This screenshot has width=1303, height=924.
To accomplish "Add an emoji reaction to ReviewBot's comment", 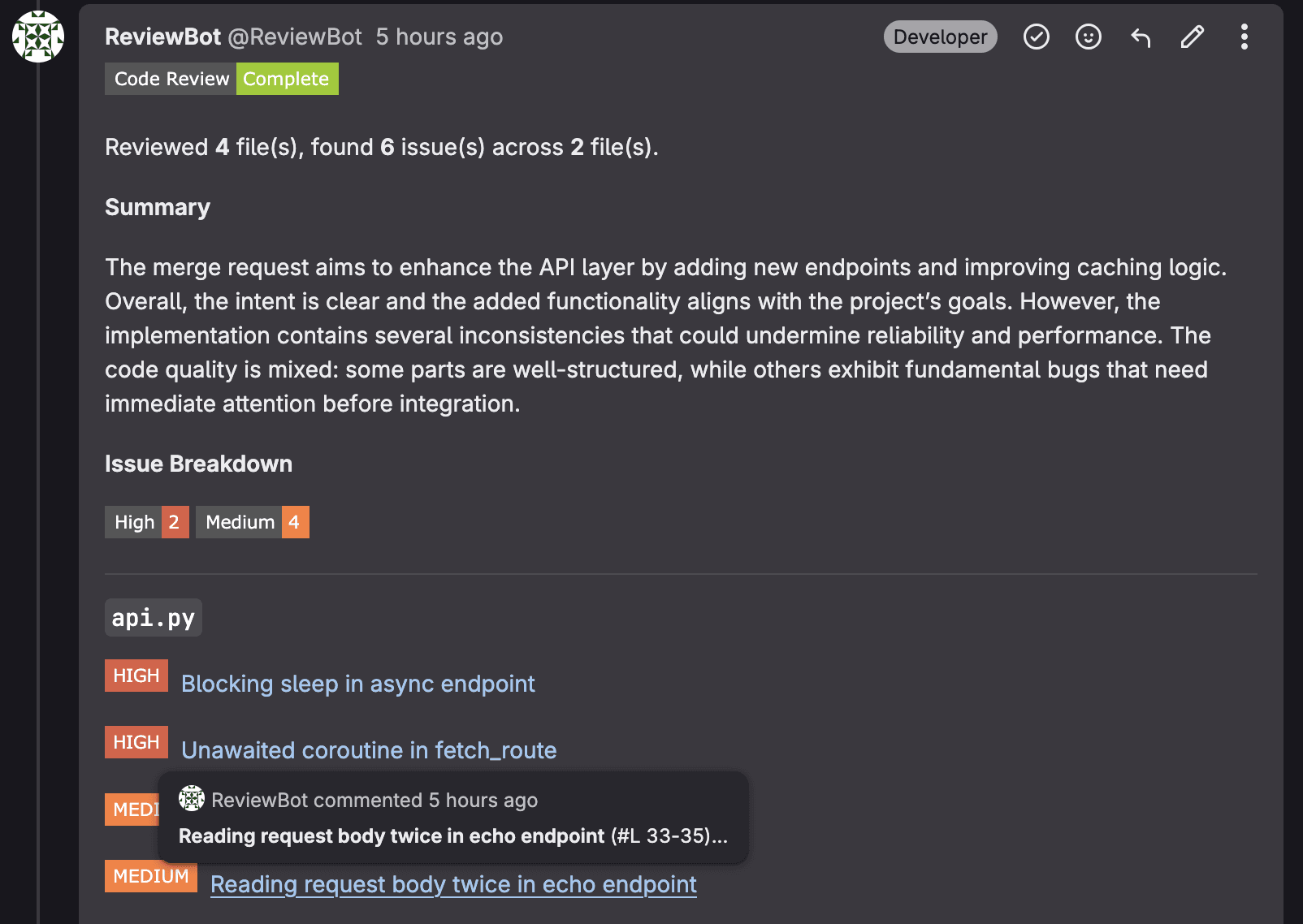I will point(1088,37).
